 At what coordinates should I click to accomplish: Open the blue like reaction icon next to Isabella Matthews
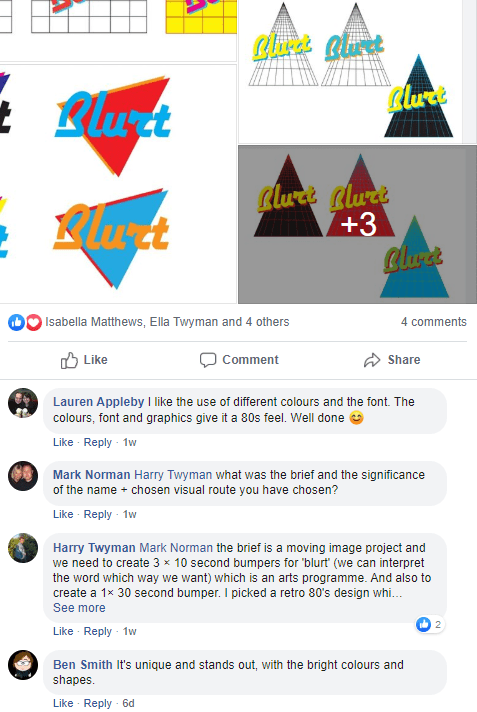16,322
